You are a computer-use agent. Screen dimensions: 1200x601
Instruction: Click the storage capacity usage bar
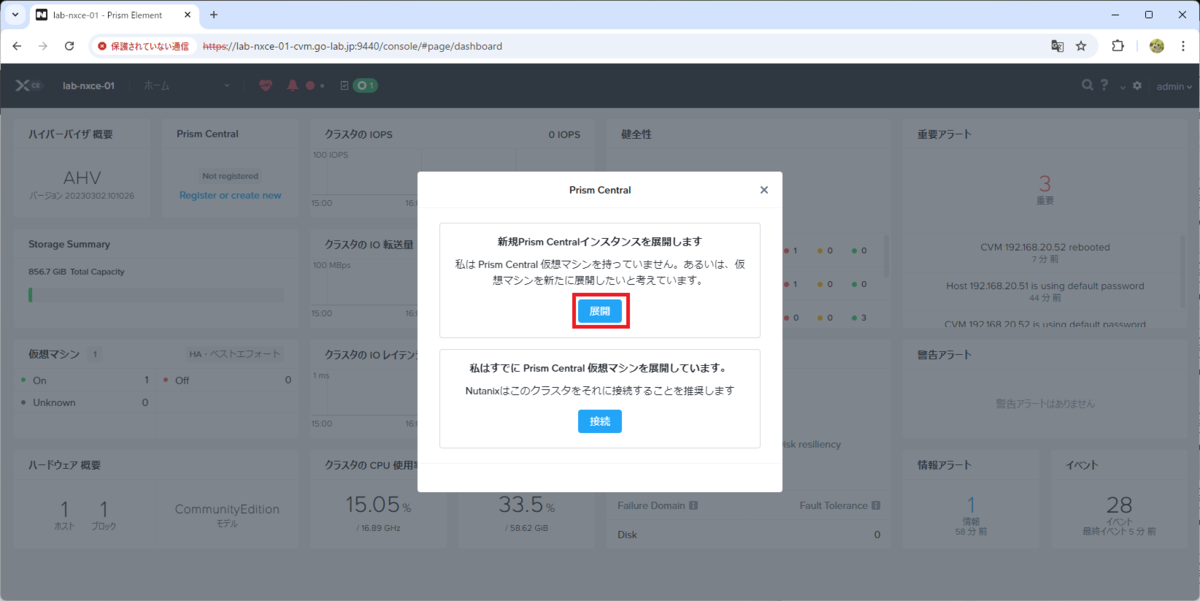[156, 295]
